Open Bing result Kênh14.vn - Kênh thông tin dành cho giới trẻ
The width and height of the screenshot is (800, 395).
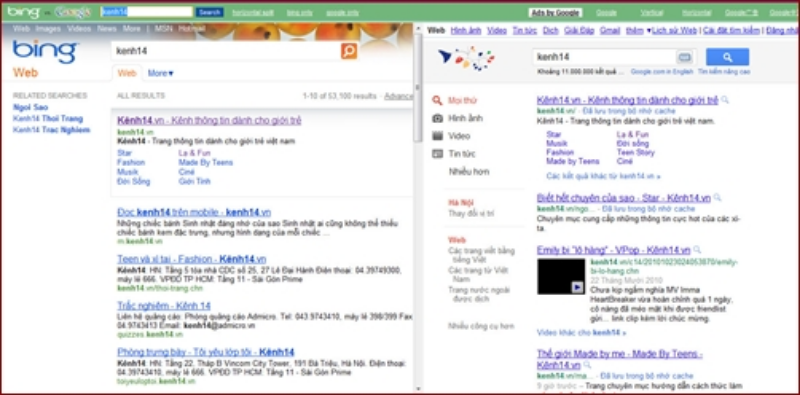tap(209, 121)
